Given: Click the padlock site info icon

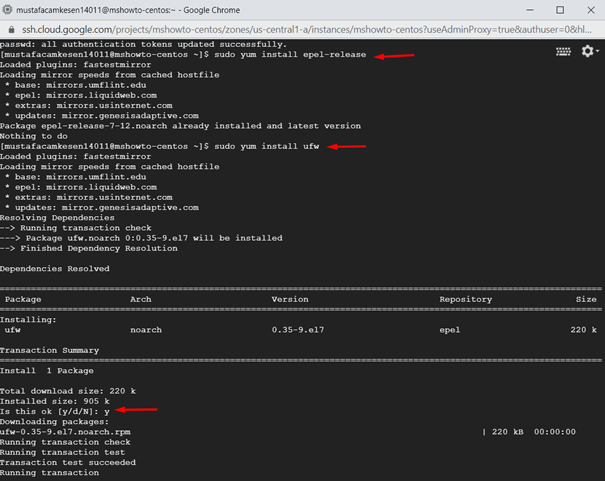Looking at the screenshot, I should pos(11,29).
